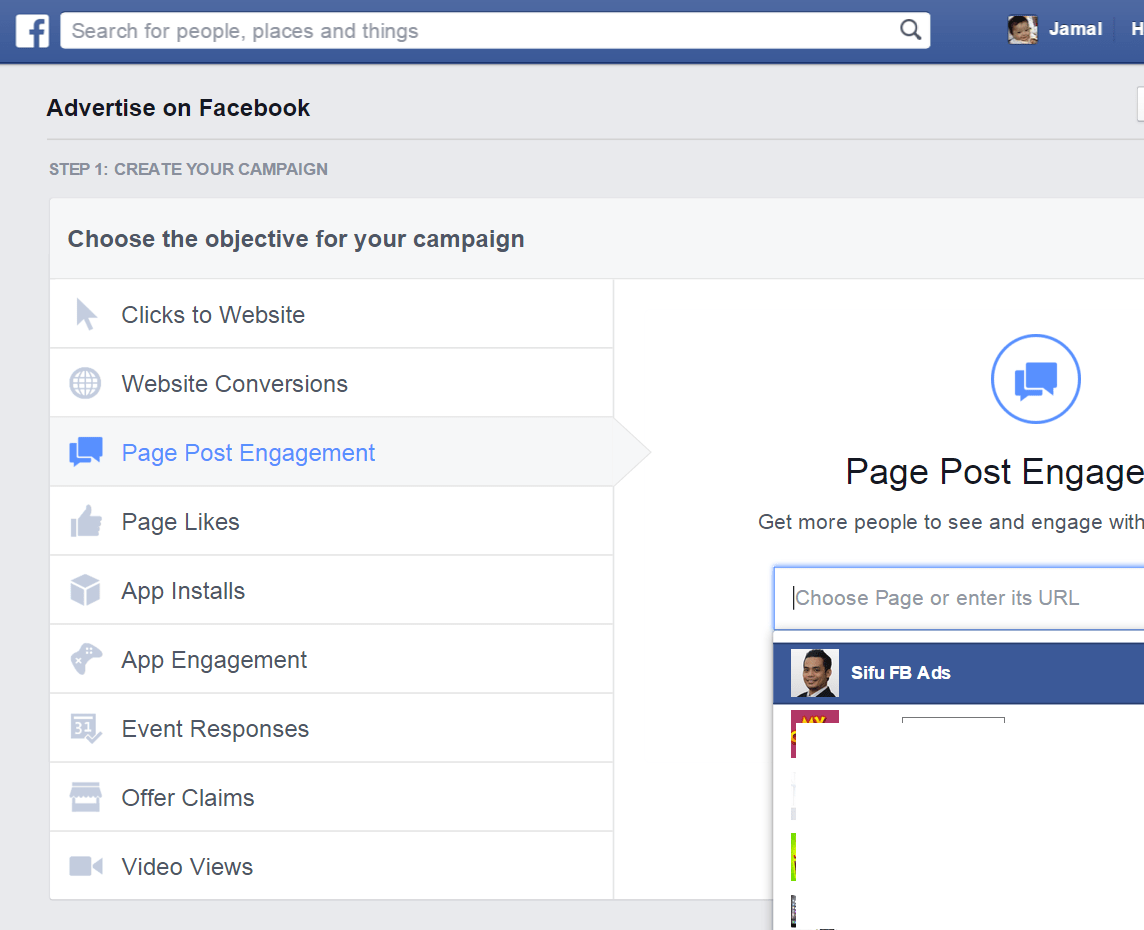Click the search magnifier icon
Screen dimensions: 1144x930
[x=910, y=30]
